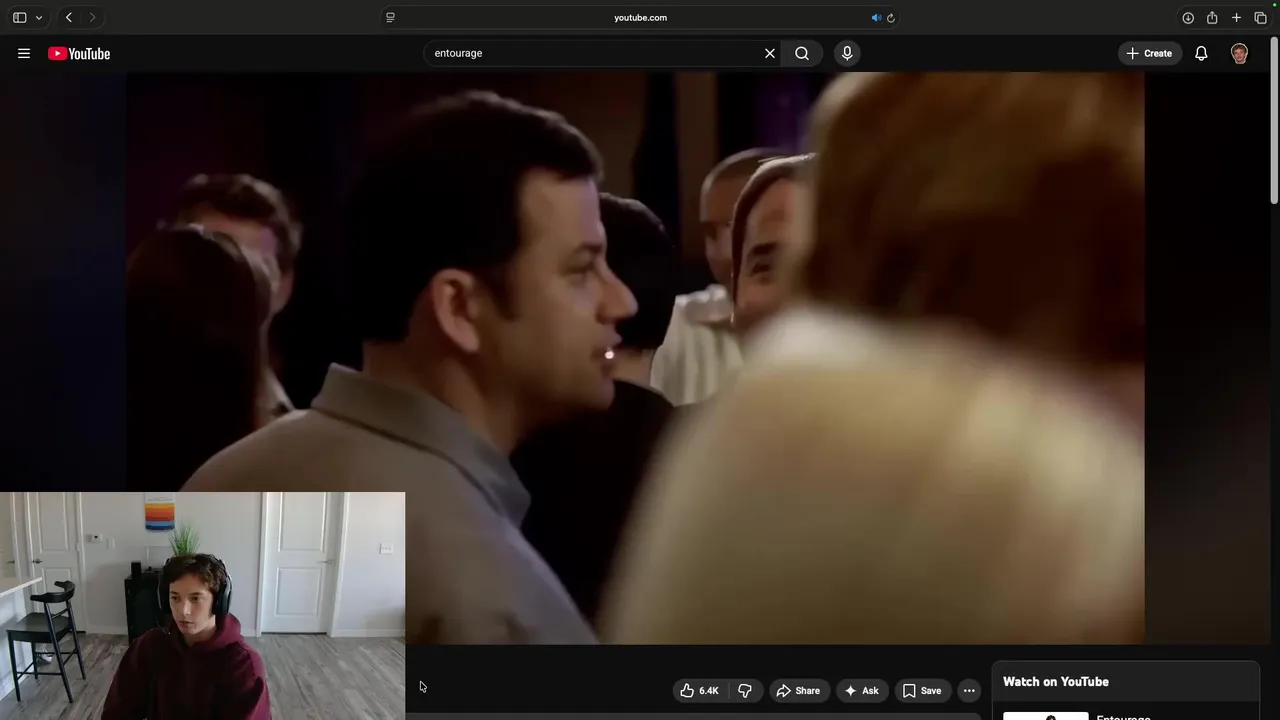Image resolution: width=1280 pixels, height=720 pixels.
Task: Open a new Safari tab
Action: tap(1236, 17)
